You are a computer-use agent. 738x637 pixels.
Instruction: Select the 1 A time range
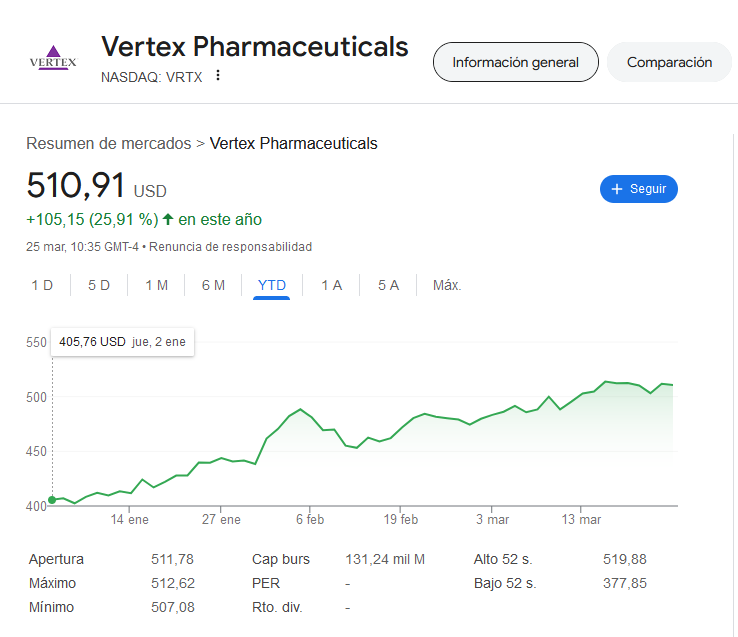[x=331, y=285]
